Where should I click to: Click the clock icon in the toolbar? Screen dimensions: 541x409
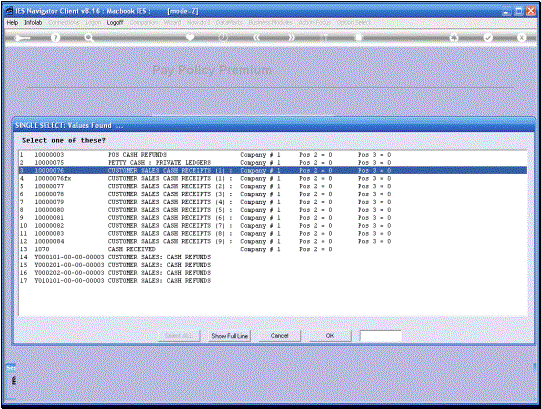(223, 38)
